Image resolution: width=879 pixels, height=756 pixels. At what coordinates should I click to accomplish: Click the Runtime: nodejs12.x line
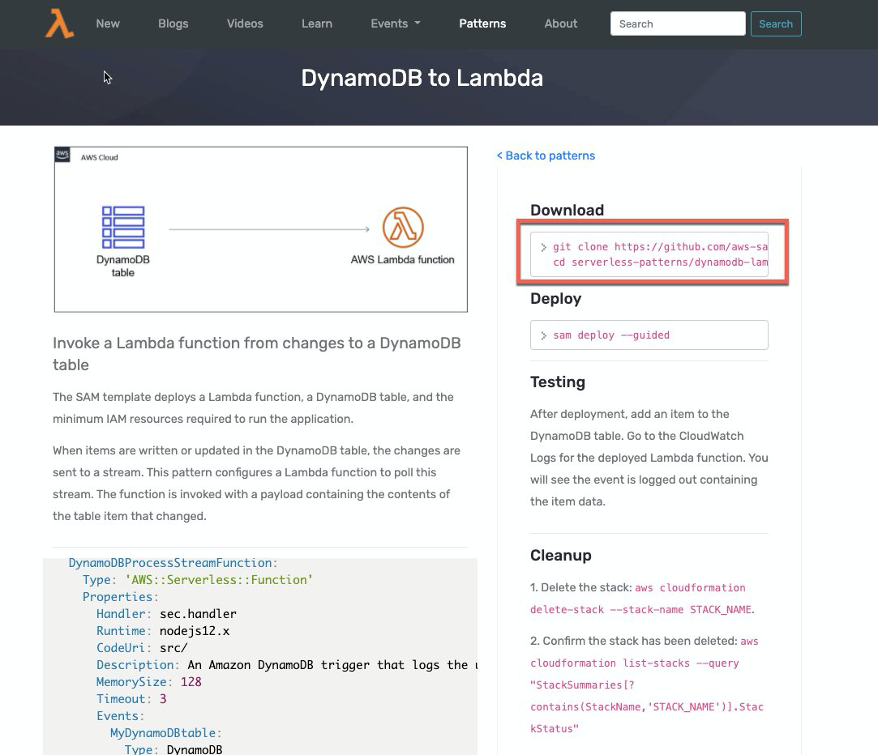click(163, 630)
